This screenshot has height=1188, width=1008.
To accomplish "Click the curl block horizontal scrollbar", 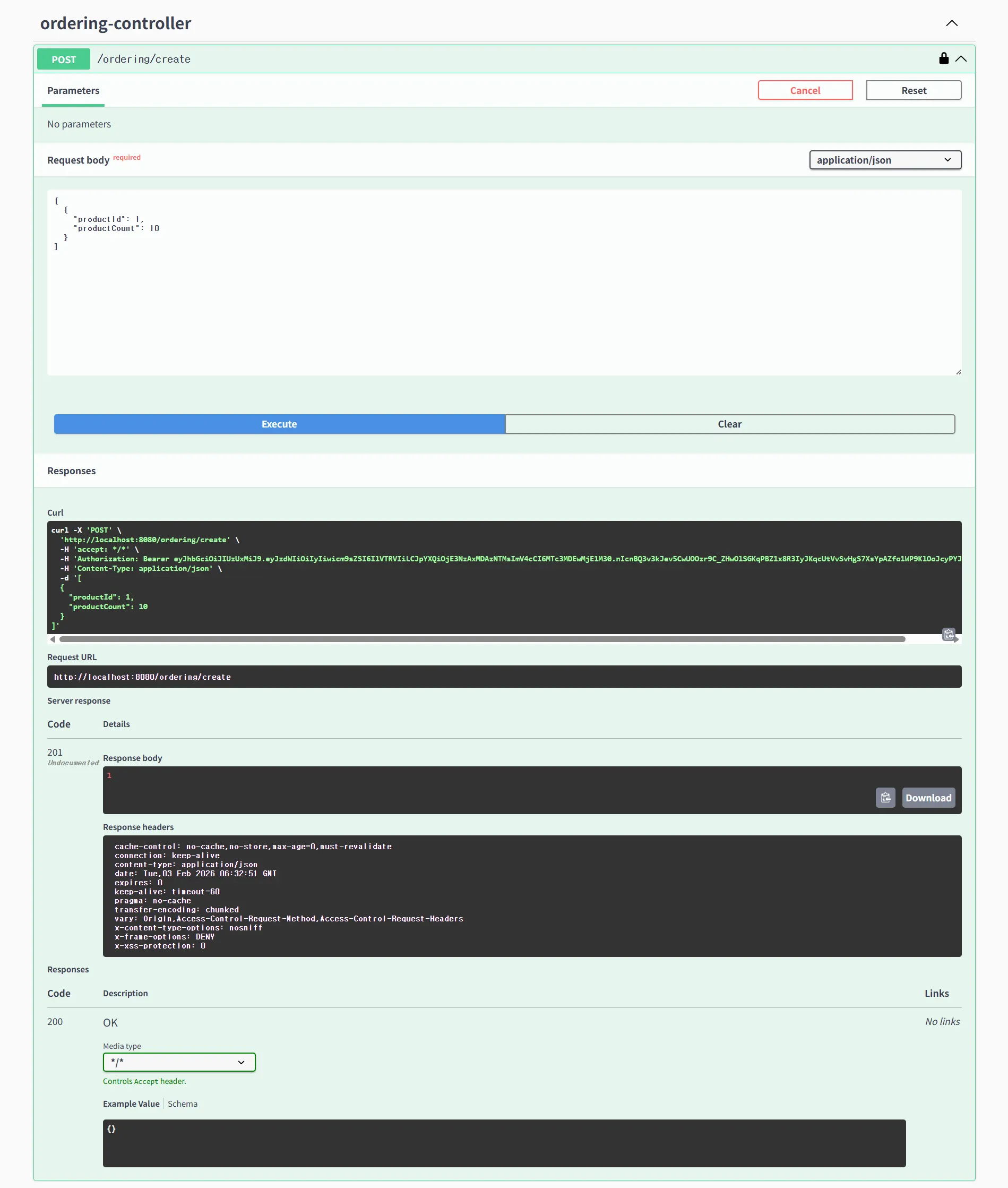I will (x=482, y=639).
